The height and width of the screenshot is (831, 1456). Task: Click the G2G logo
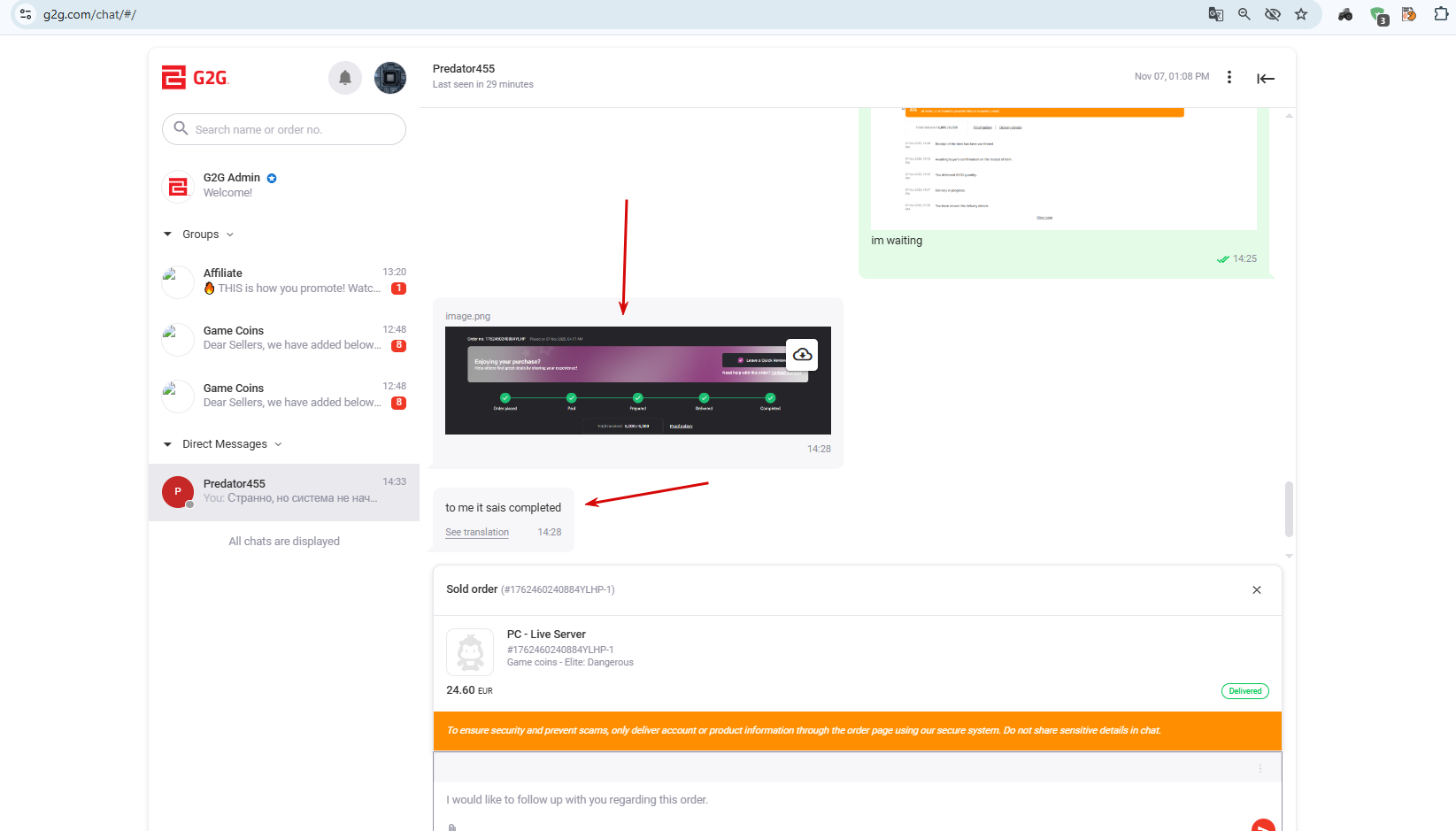(195, 78)
